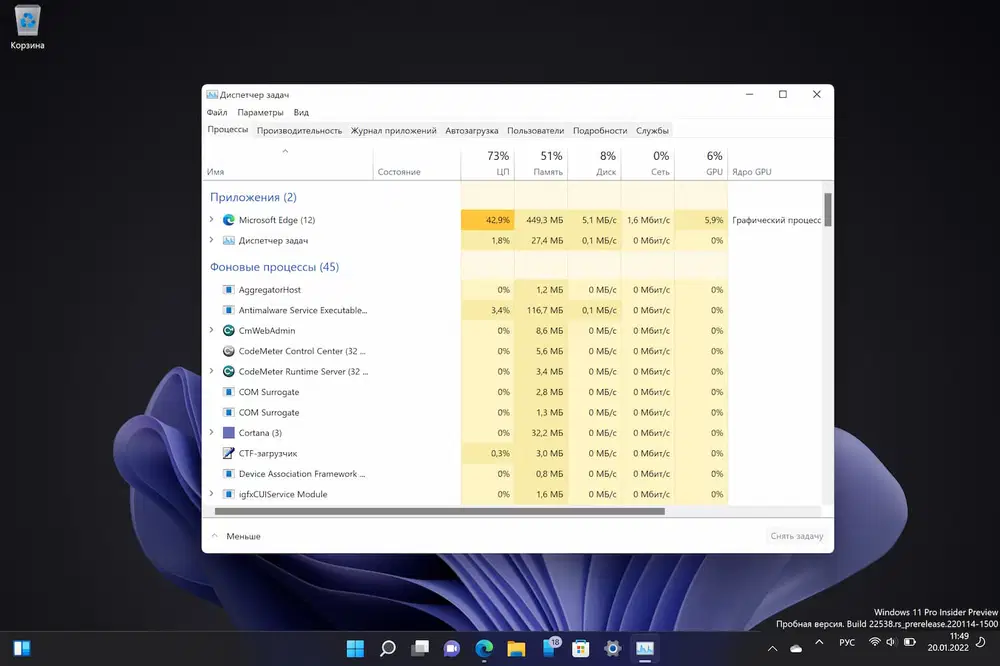Click the Task Manager taskbar icon
1000x666 pixels.
pos(645,649)
